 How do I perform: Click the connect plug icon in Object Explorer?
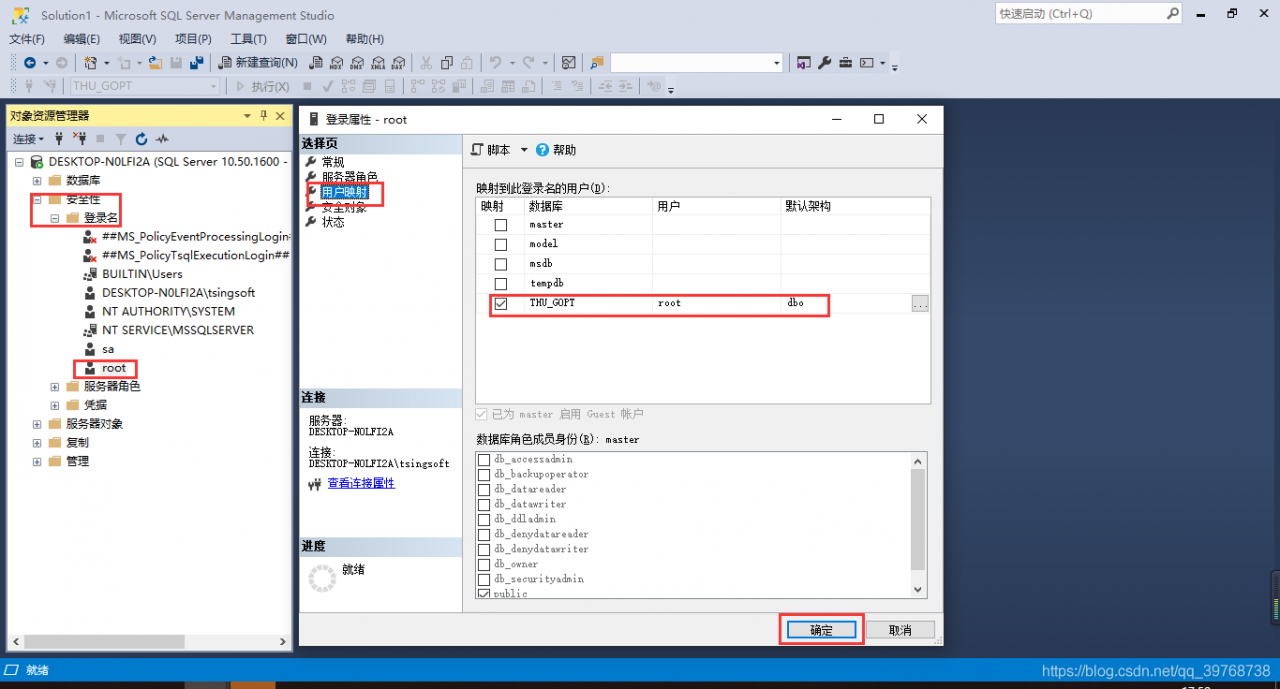[60, 139]
